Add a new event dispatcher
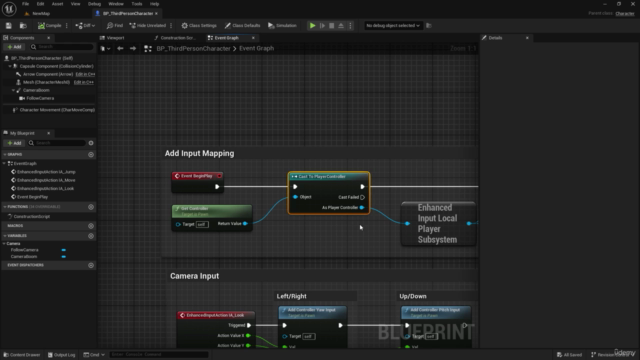 click(91, 265)
